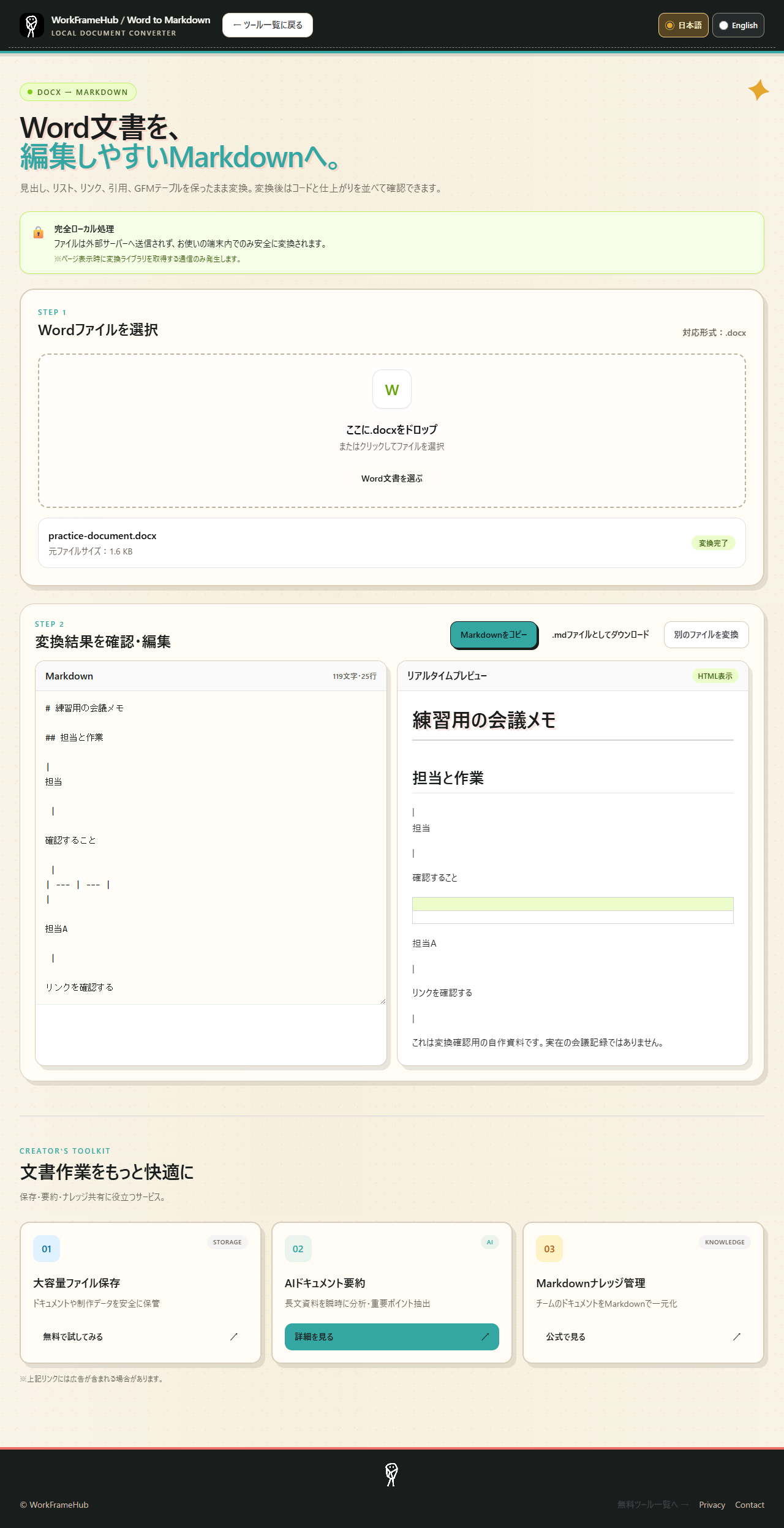Click the STORAGE tag on first card
784x1528 pixels.
[227, 1242]
